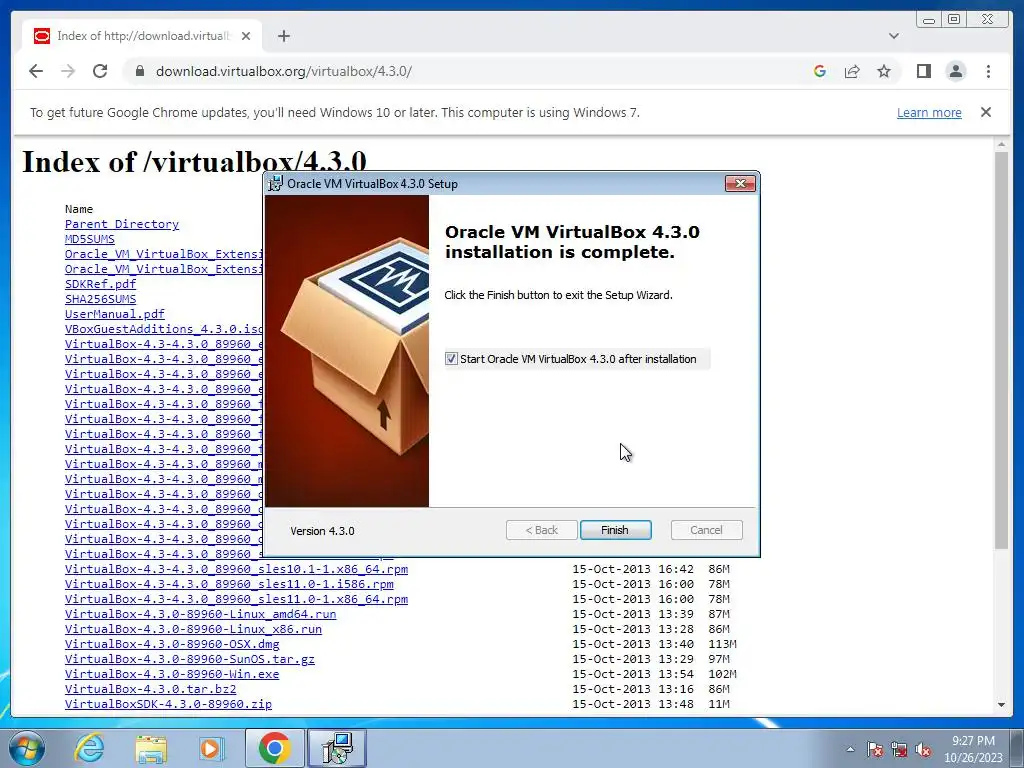Image resolution: width=1024 pixels, height=768 pixels.
Task: Open the taskbar clock and date
Action: click(973, 749)
